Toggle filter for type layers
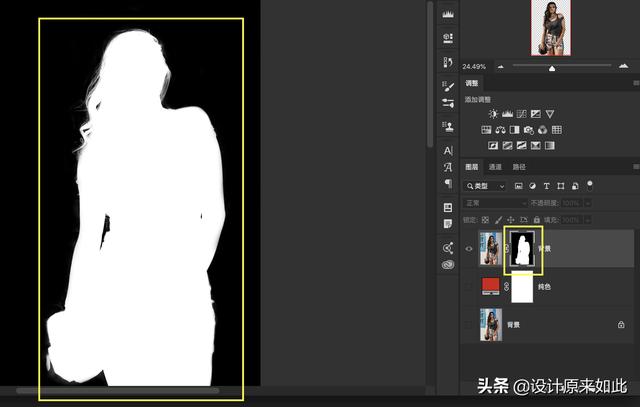640x407 pixels. coord(547,186)
